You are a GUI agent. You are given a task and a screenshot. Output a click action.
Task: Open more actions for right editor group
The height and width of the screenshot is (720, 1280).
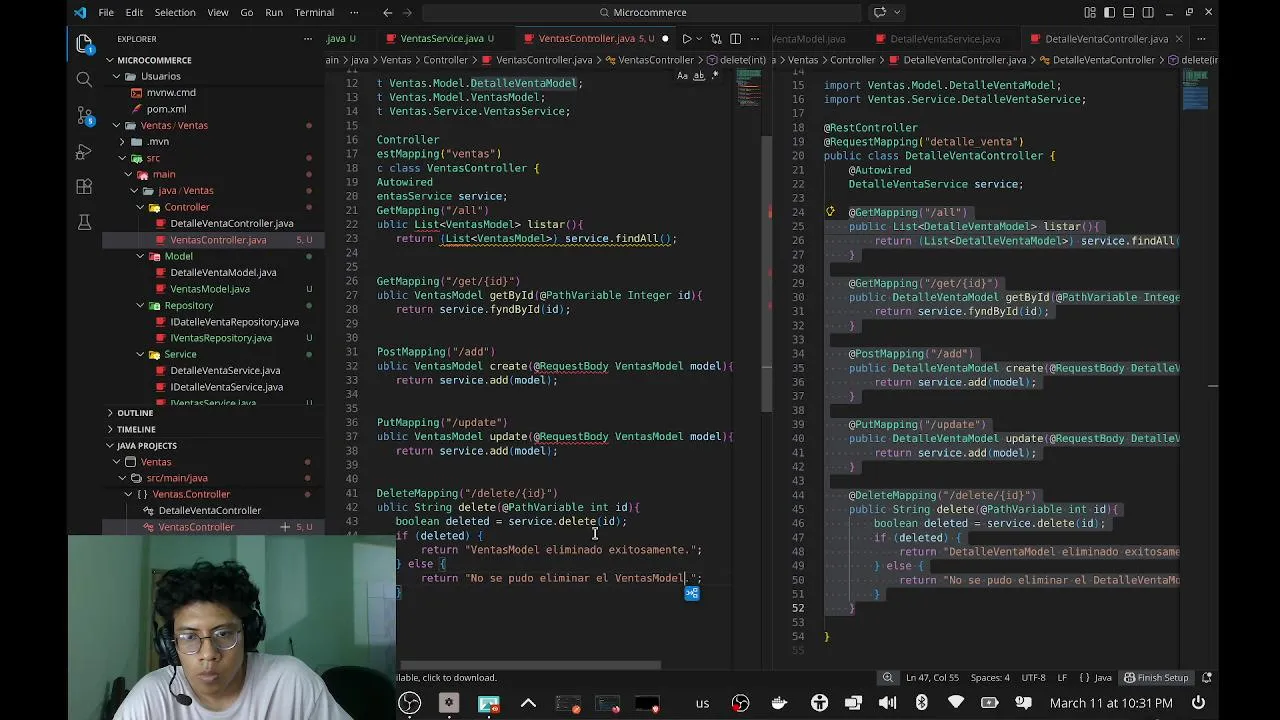pos(1201,39)
